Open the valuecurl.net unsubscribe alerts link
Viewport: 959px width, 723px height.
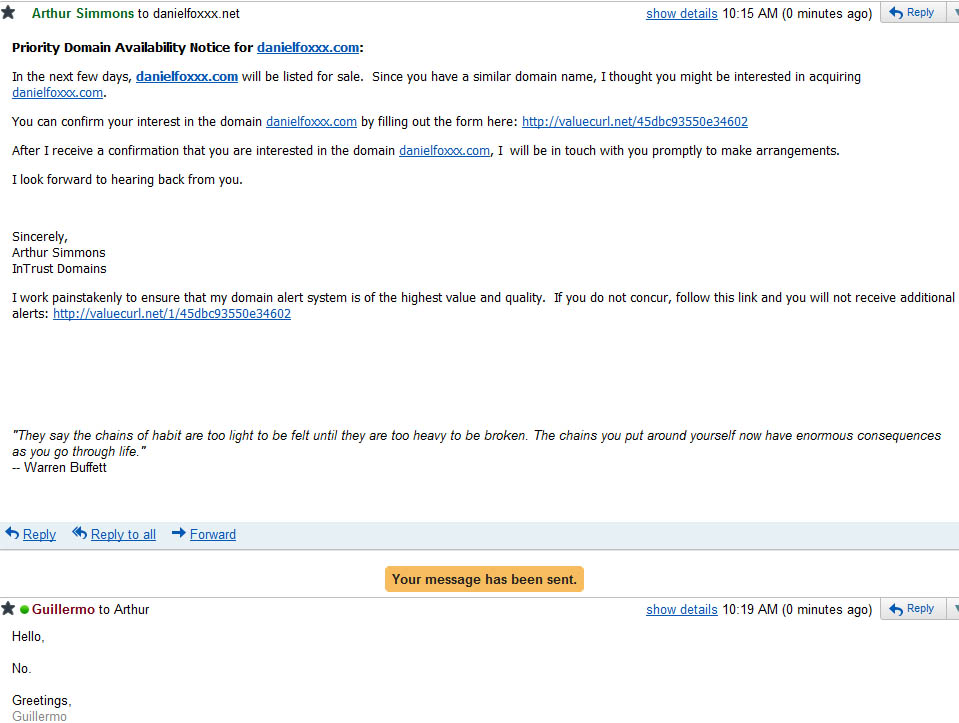point(172,313)
